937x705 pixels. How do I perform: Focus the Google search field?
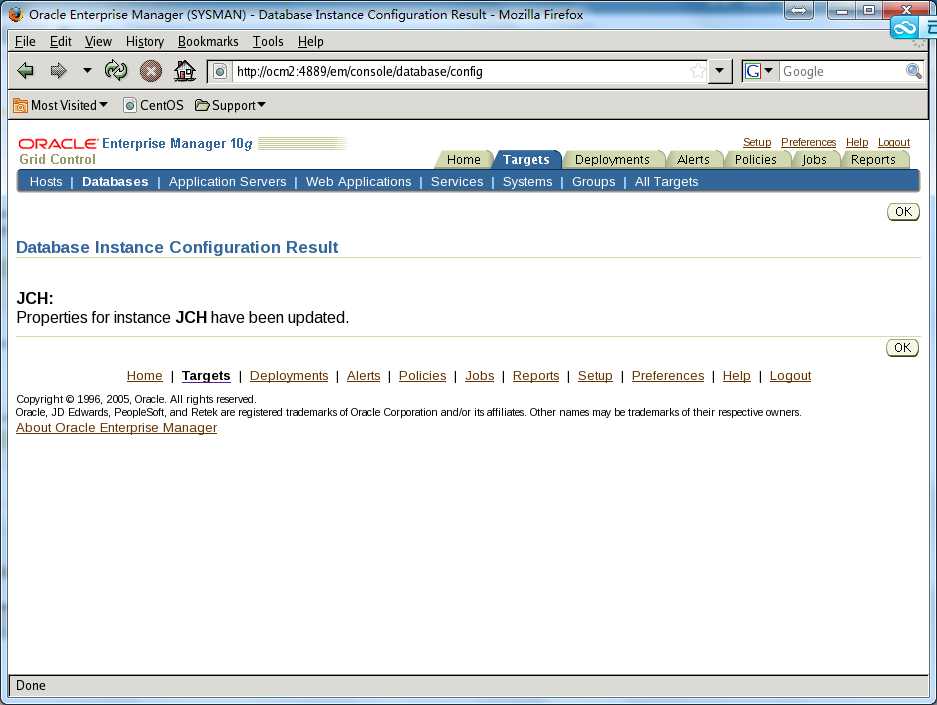pyautogui.click(x=843, y=72)
